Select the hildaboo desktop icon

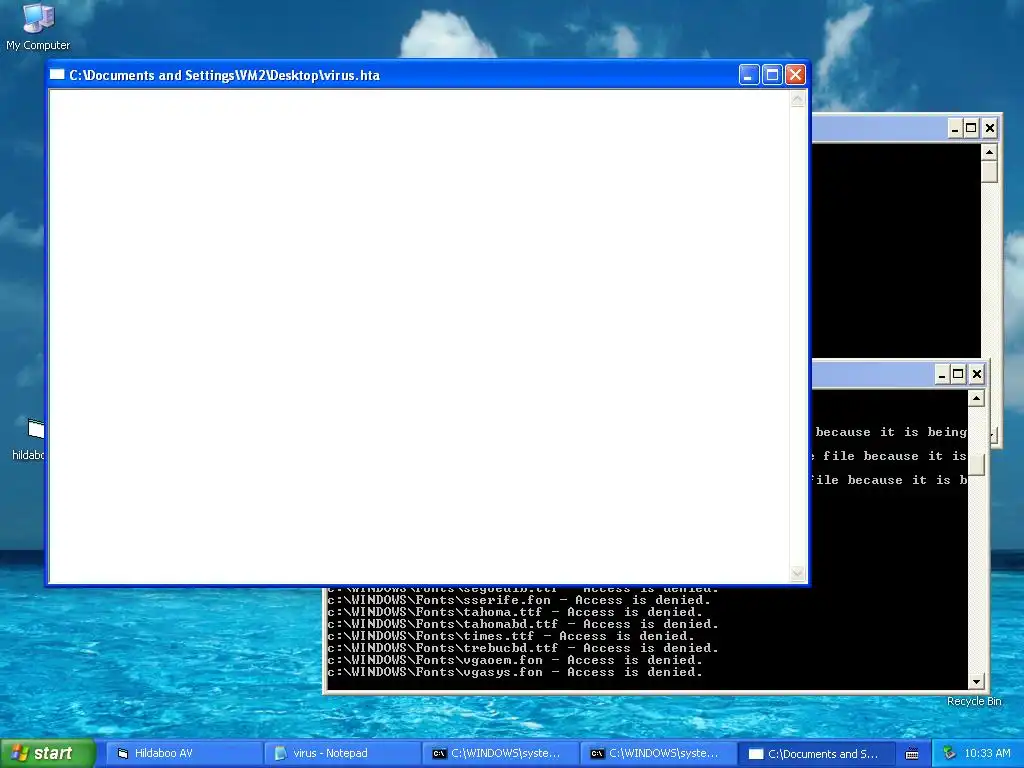29,439
